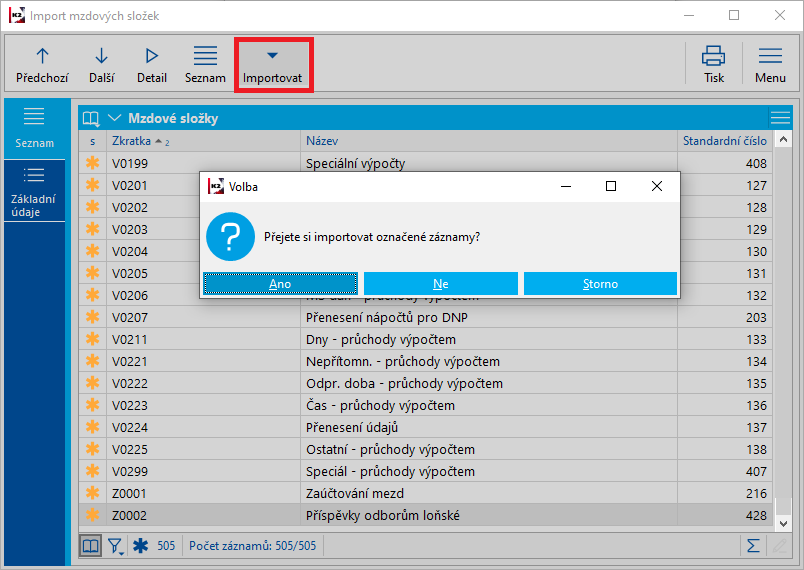804x570 pixels.
Task: Select the V0225 row
Action: (426, 449)
